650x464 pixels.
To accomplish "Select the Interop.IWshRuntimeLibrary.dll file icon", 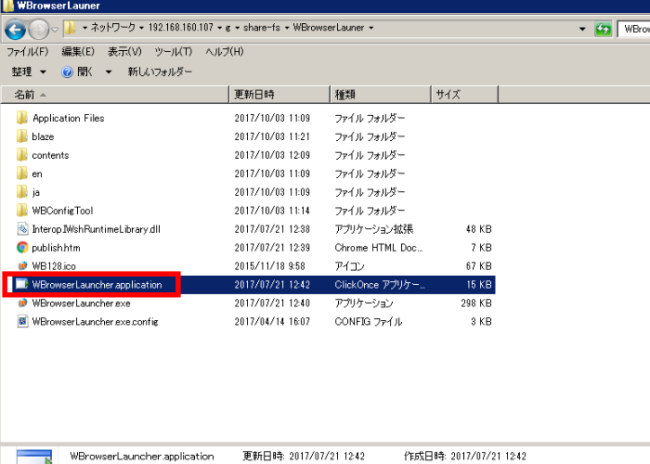I will (22, 229).
